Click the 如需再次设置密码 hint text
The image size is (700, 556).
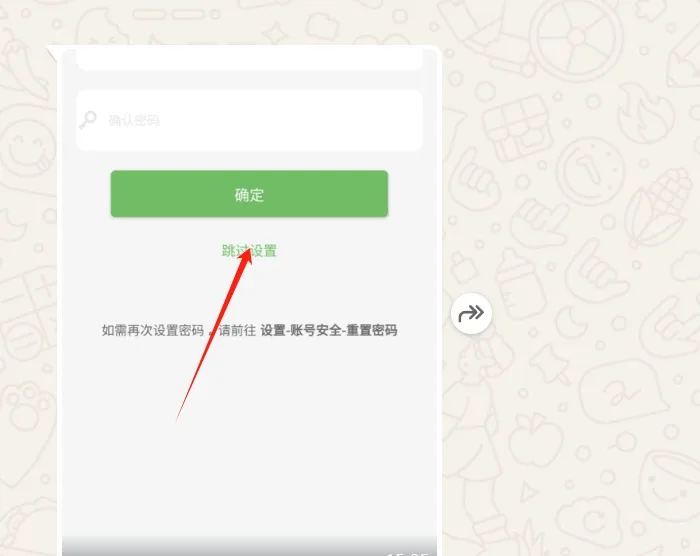coord(153,330)
